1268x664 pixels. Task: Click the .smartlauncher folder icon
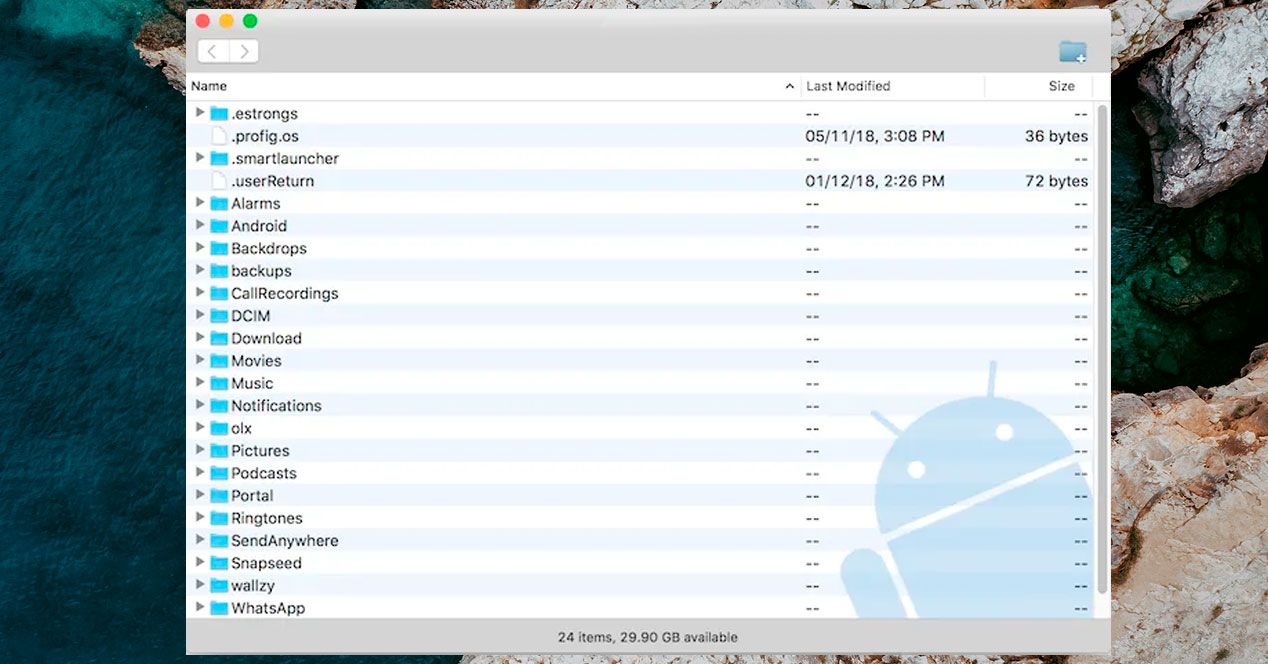219,158
